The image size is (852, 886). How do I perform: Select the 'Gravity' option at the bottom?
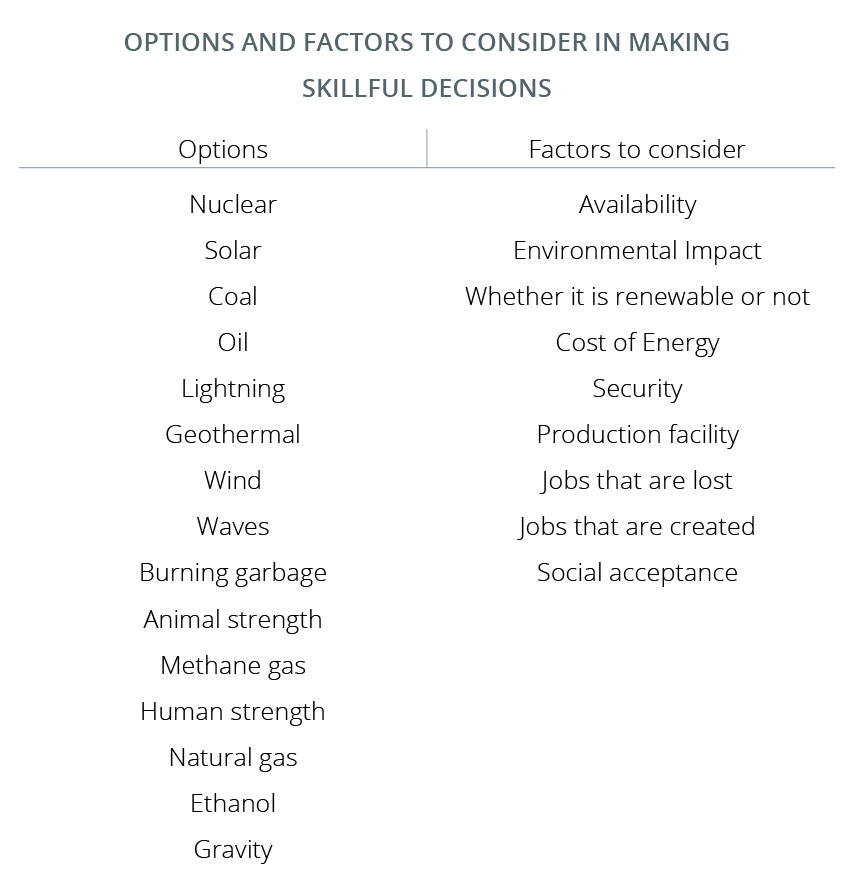233,850
